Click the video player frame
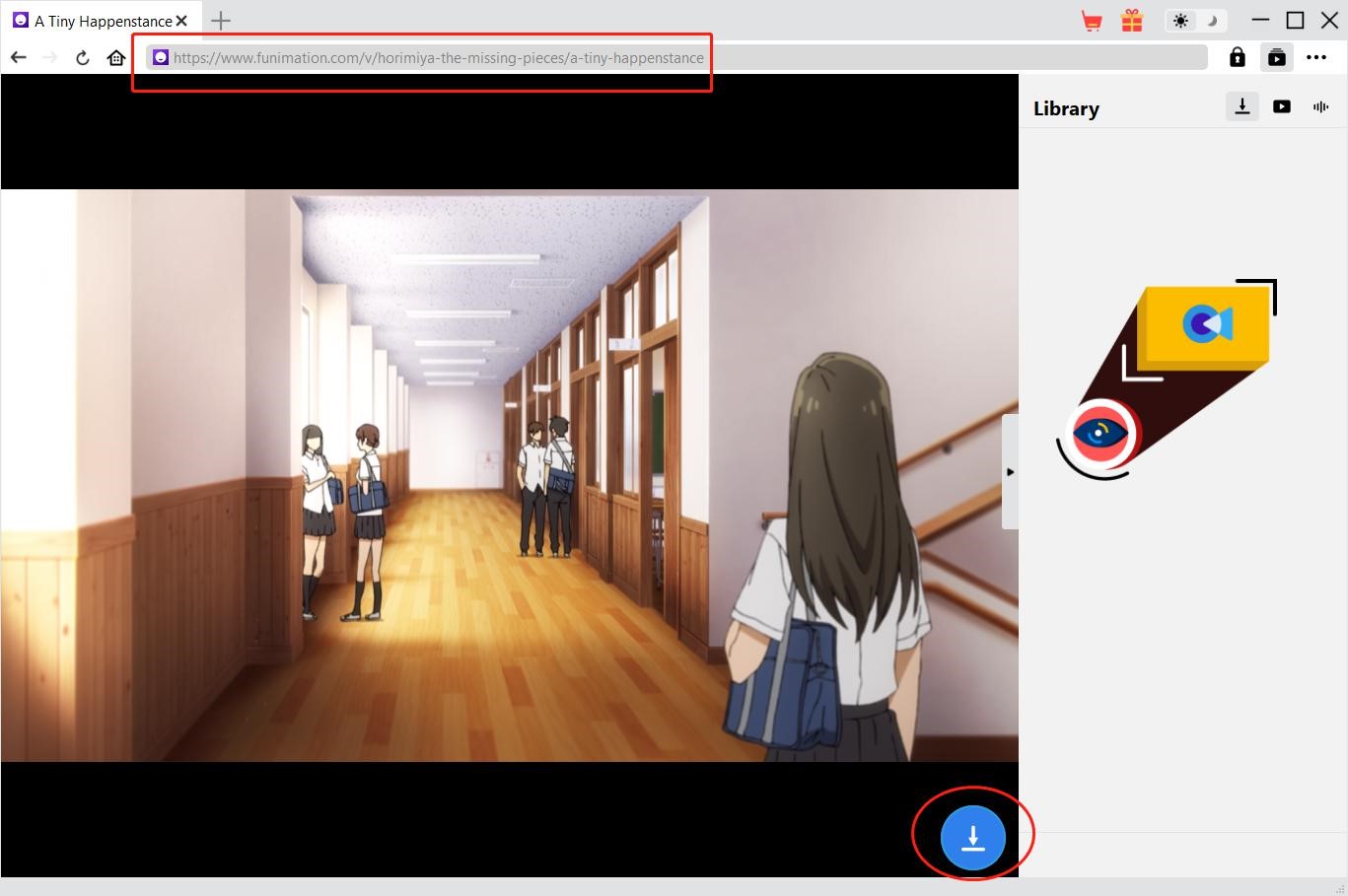The width and height of the screenshot is (1348, 896). coord(510,475)
